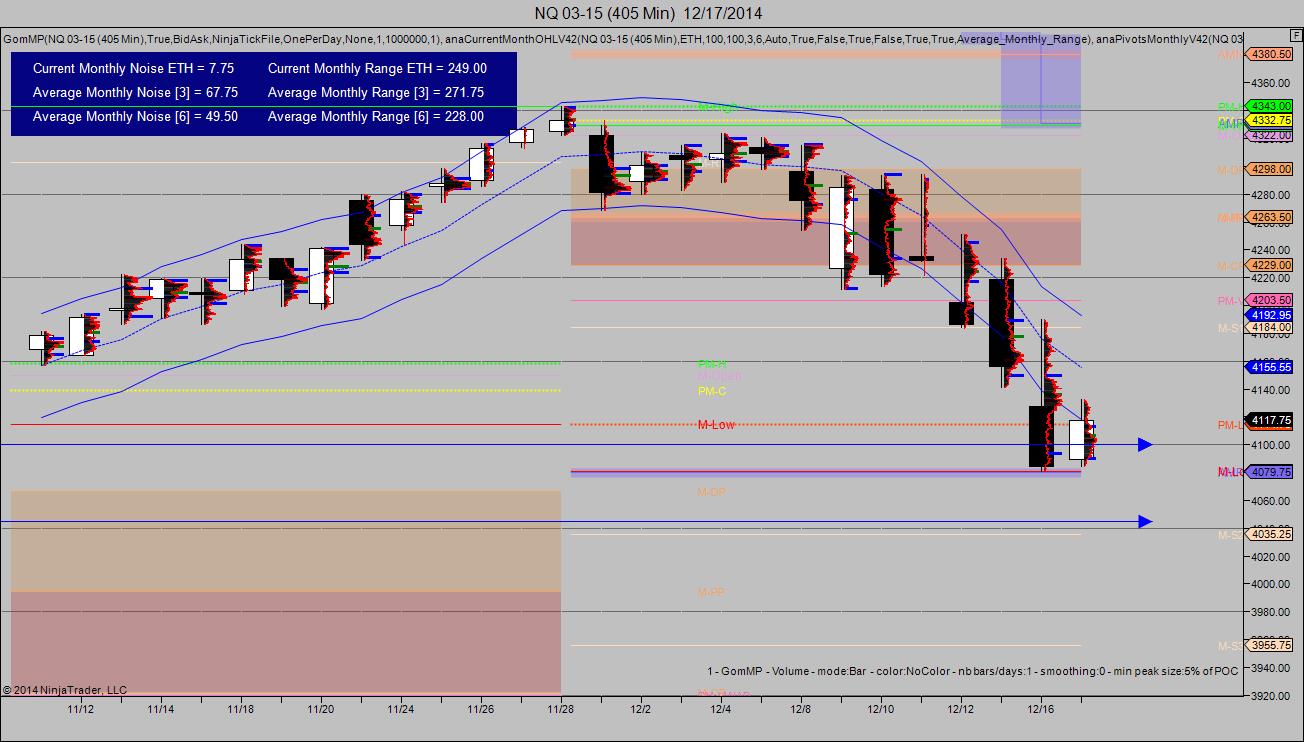The width and height of the screenshot is (1304, 742).
Task: Click the pink 4203.50 price marker
Action: [x=1270, y=300]
